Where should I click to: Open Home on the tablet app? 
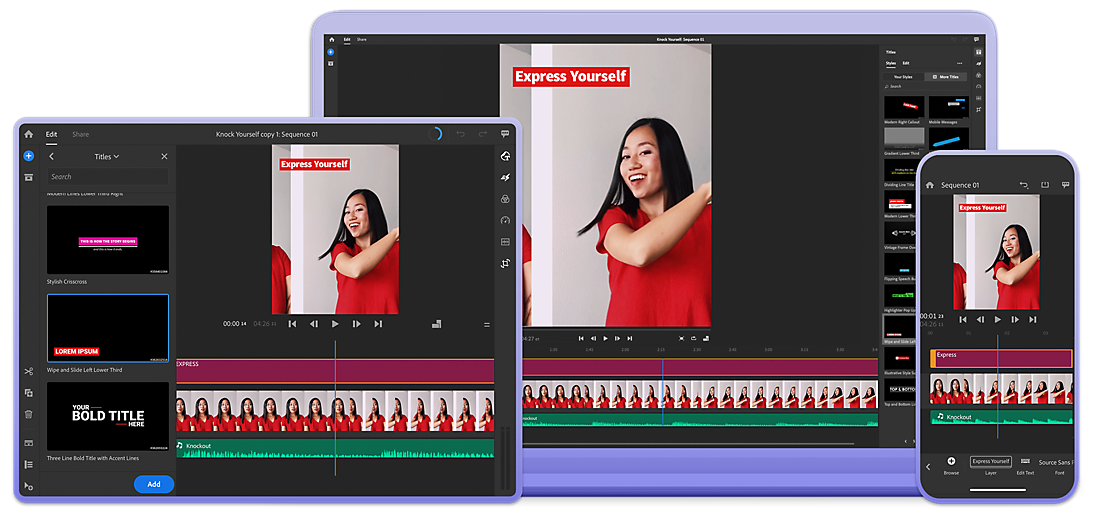29,134
